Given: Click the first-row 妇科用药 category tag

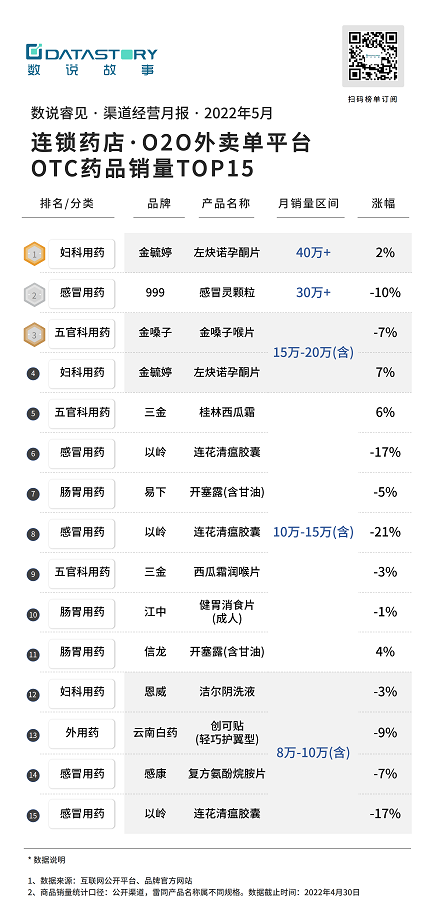Looking at the screenshot, I should (82, 253).
